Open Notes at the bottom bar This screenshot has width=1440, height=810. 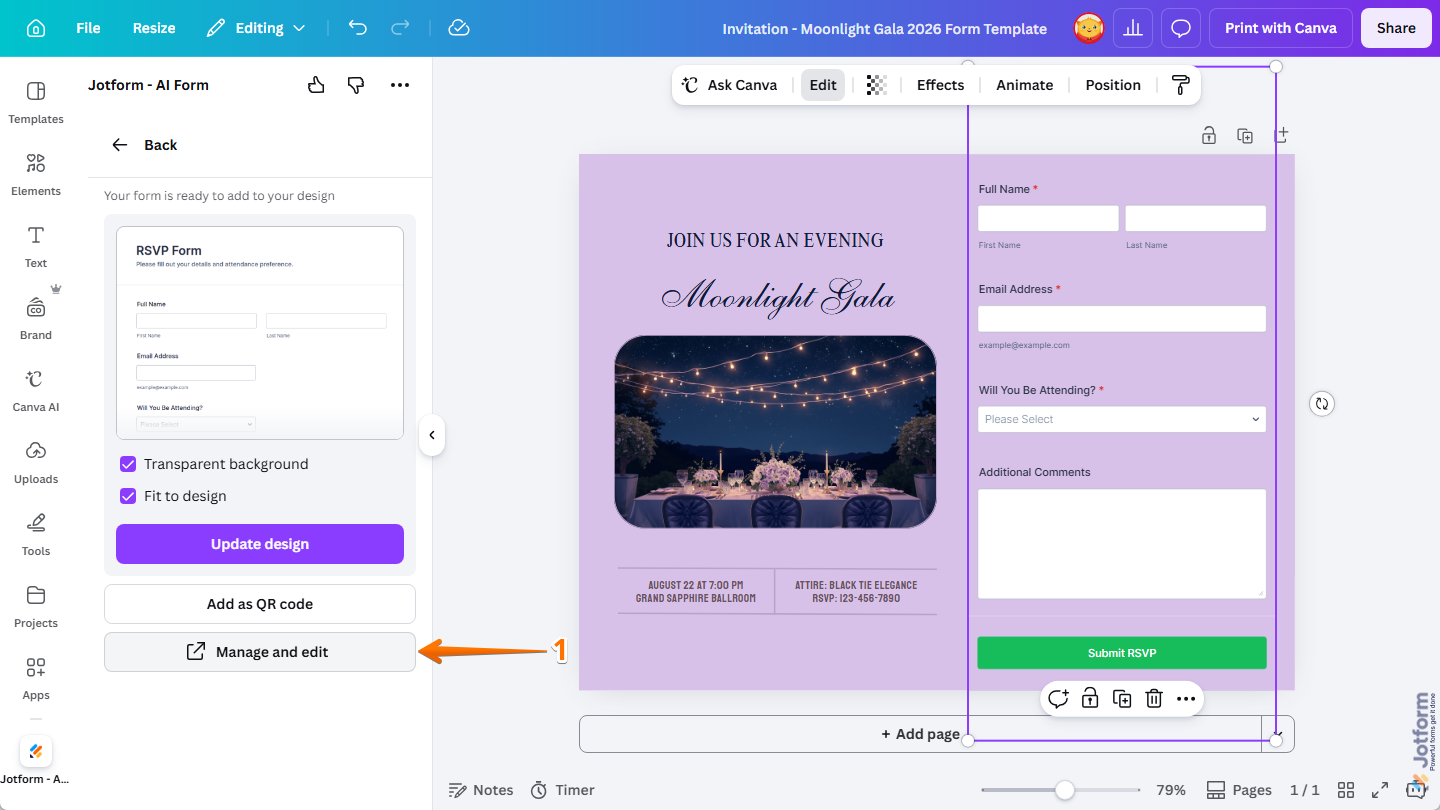481,790
